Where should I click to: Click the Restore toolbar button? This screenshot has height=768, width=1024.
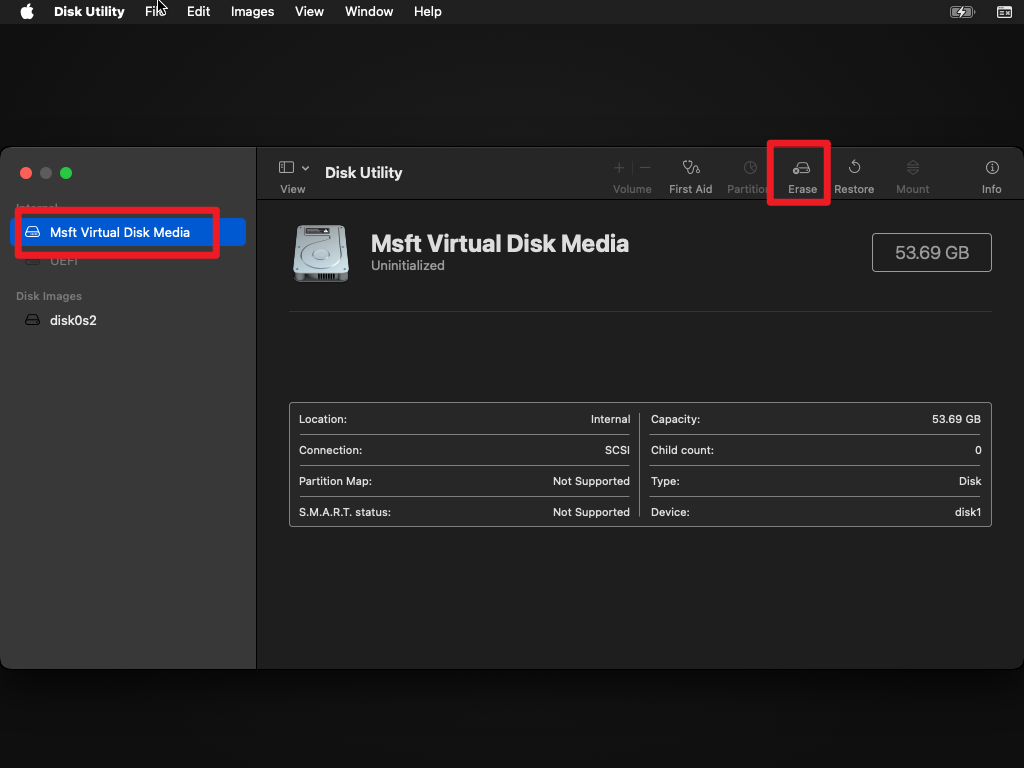(x=854, y=177)
